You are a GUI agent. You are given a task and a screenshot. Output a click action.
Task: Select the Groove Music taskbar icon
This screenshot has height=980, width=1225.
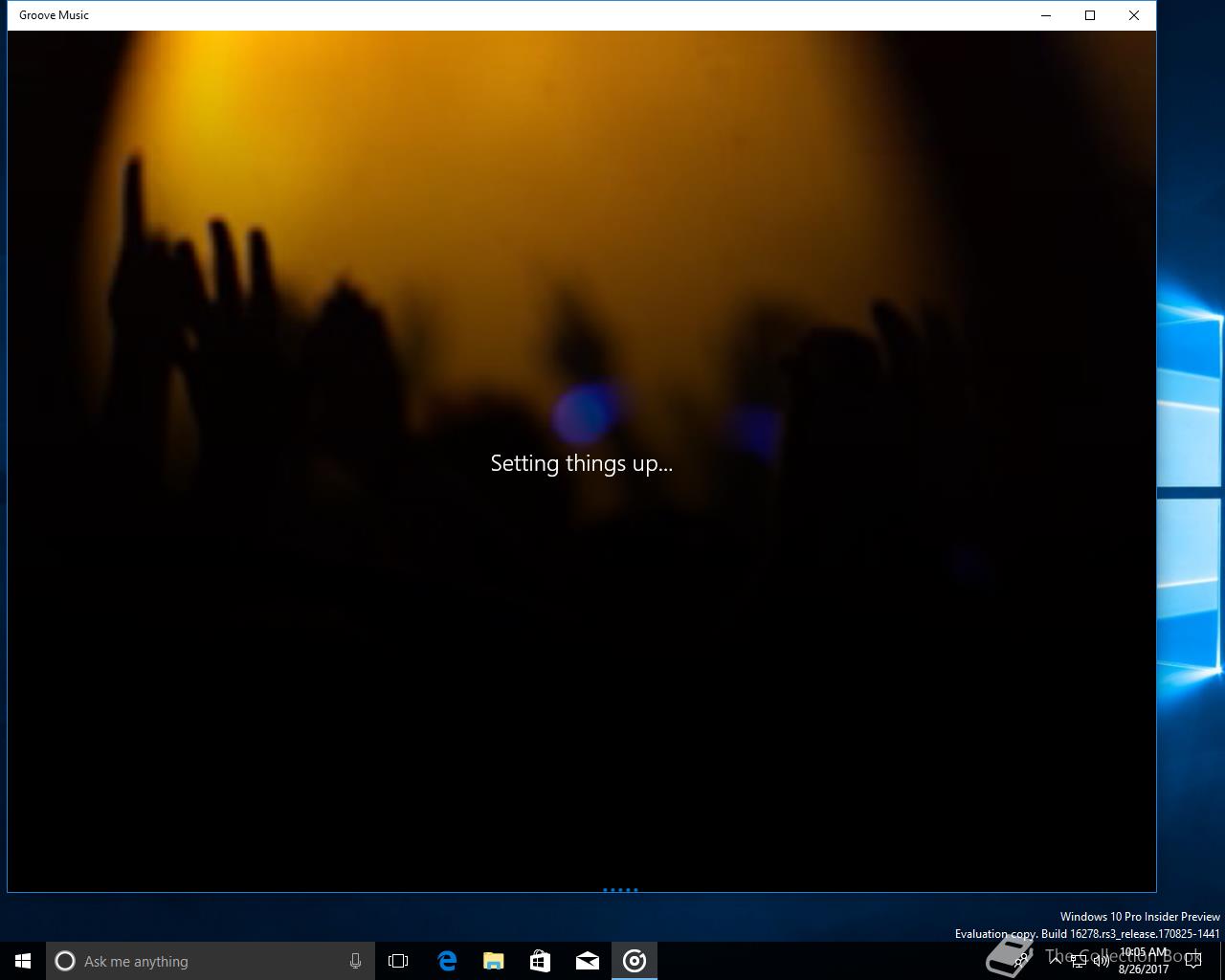point(635,961)
